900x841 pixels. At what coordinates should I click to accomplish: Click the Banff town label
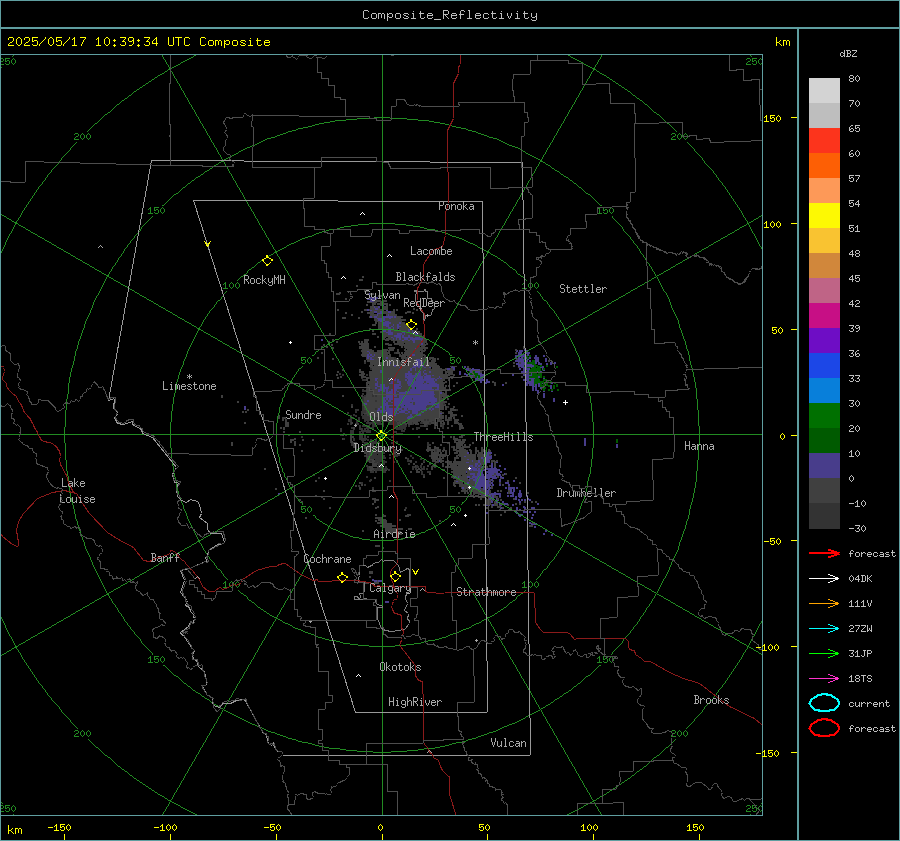165,557
